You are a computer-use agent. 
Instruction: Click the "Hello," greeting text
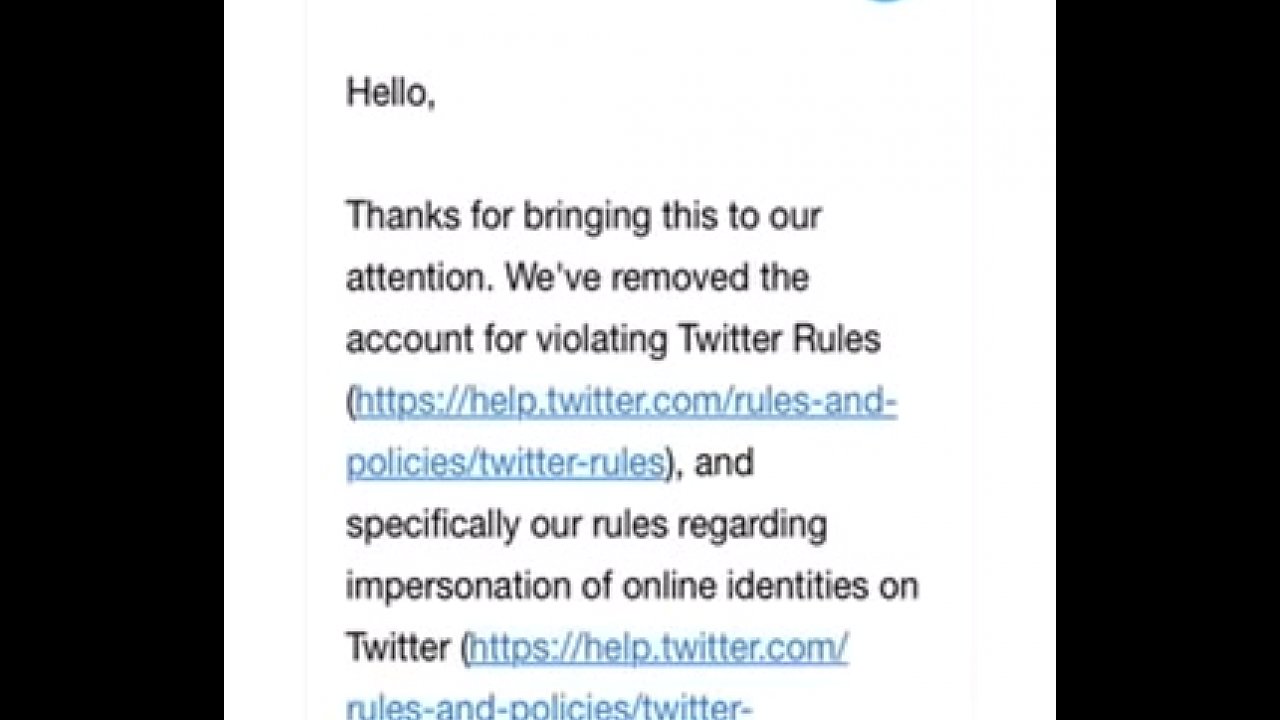tap(390, 92)
